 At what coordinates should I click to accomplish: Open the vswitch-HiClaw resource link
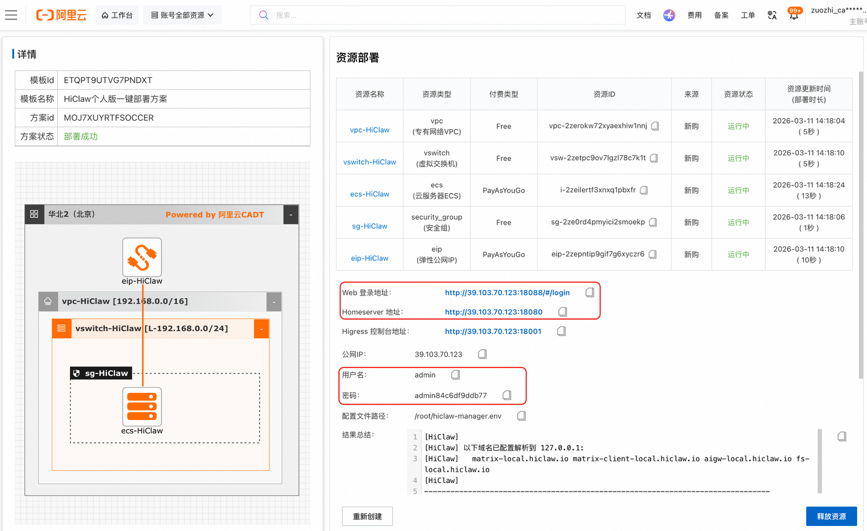click(x=369, y=162)
